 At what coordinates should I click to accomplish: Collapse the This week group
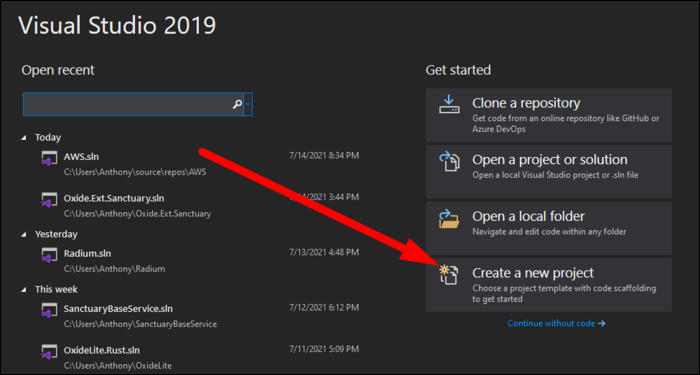pyautogui.click(x=24, y=290)
